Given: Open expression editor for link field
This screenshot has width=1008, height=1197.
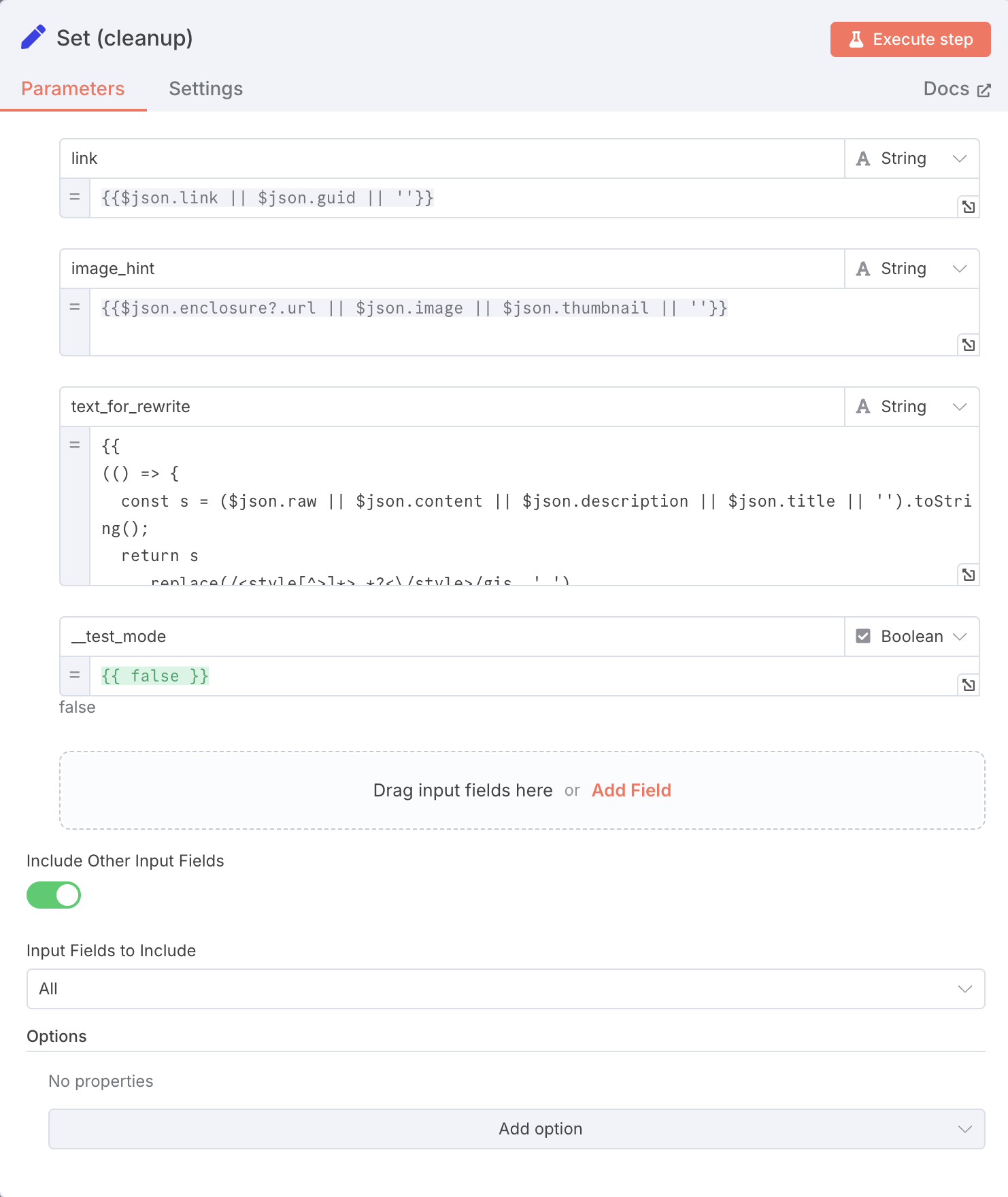Looking at the screenshot, I should 968,207.
